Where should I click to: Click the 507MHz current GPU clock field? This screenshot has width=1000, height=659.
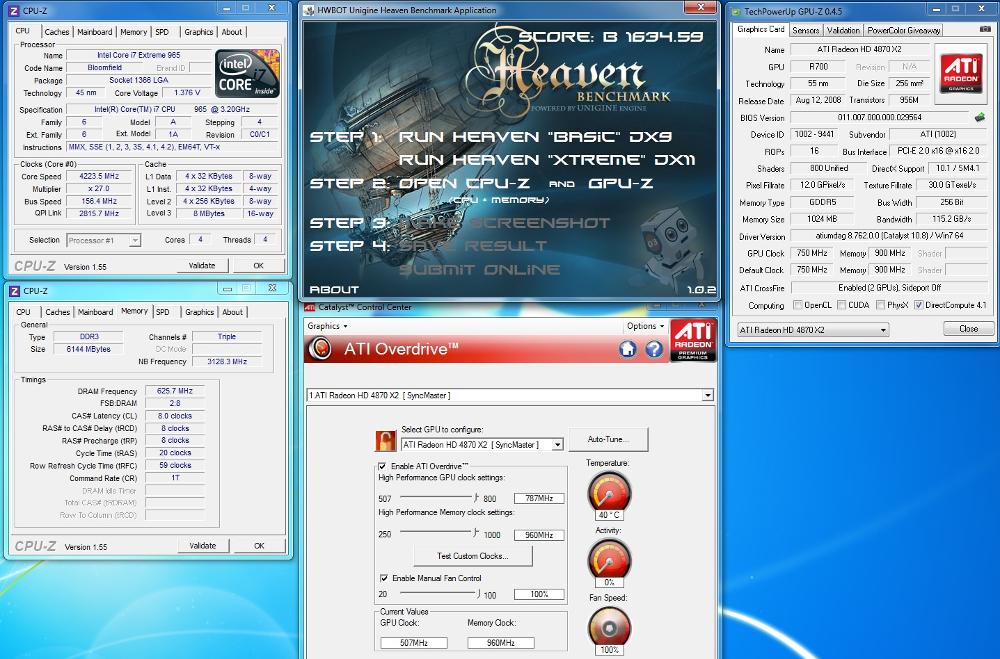(x=414, y=643)
